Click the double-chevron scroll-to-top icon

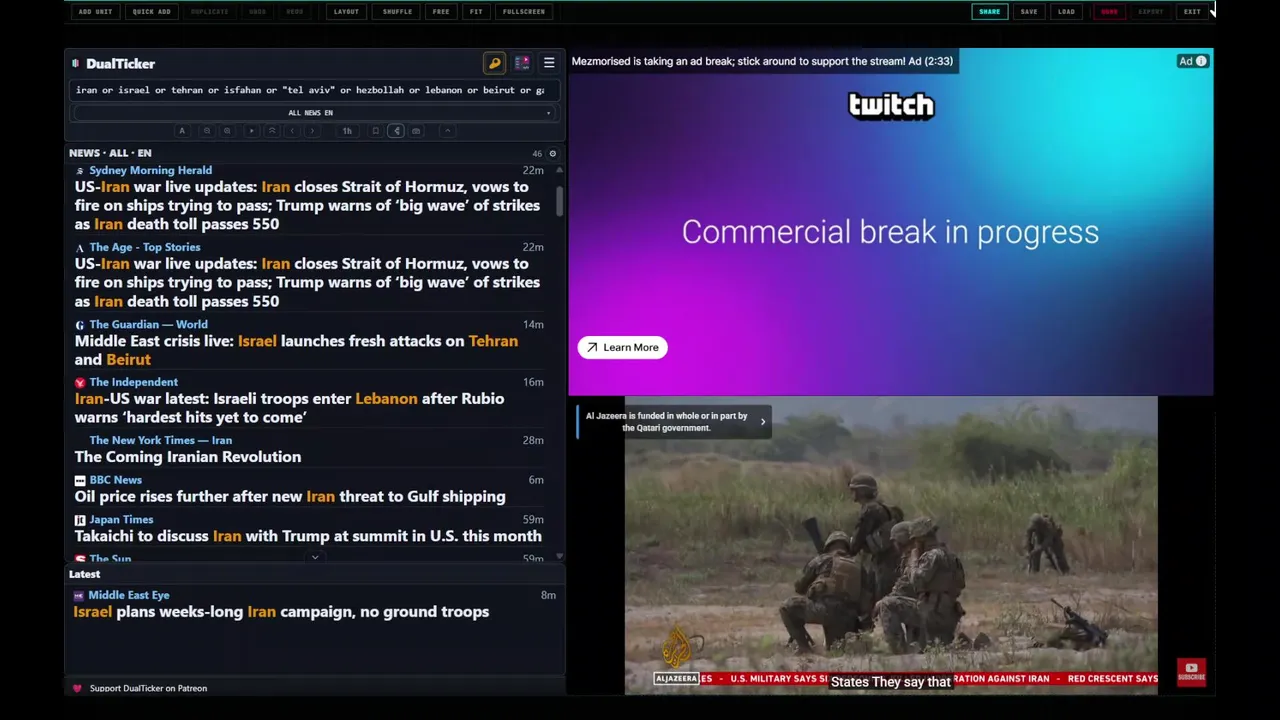272,131
